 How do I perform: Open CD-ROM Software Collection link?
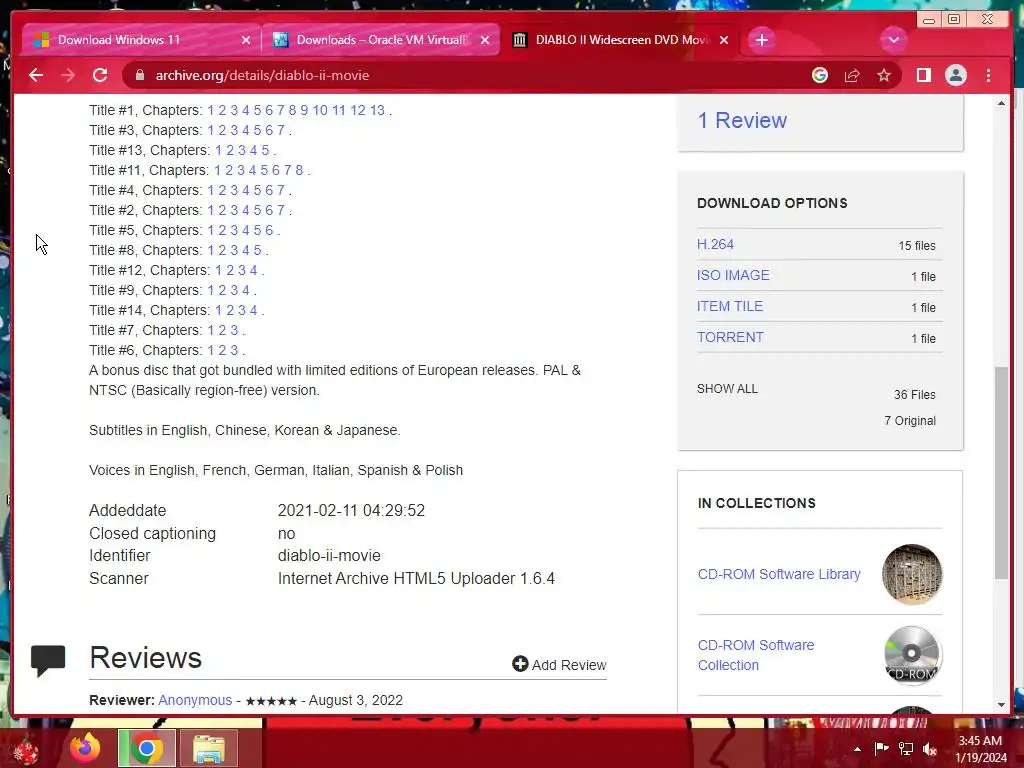(756, 655)
